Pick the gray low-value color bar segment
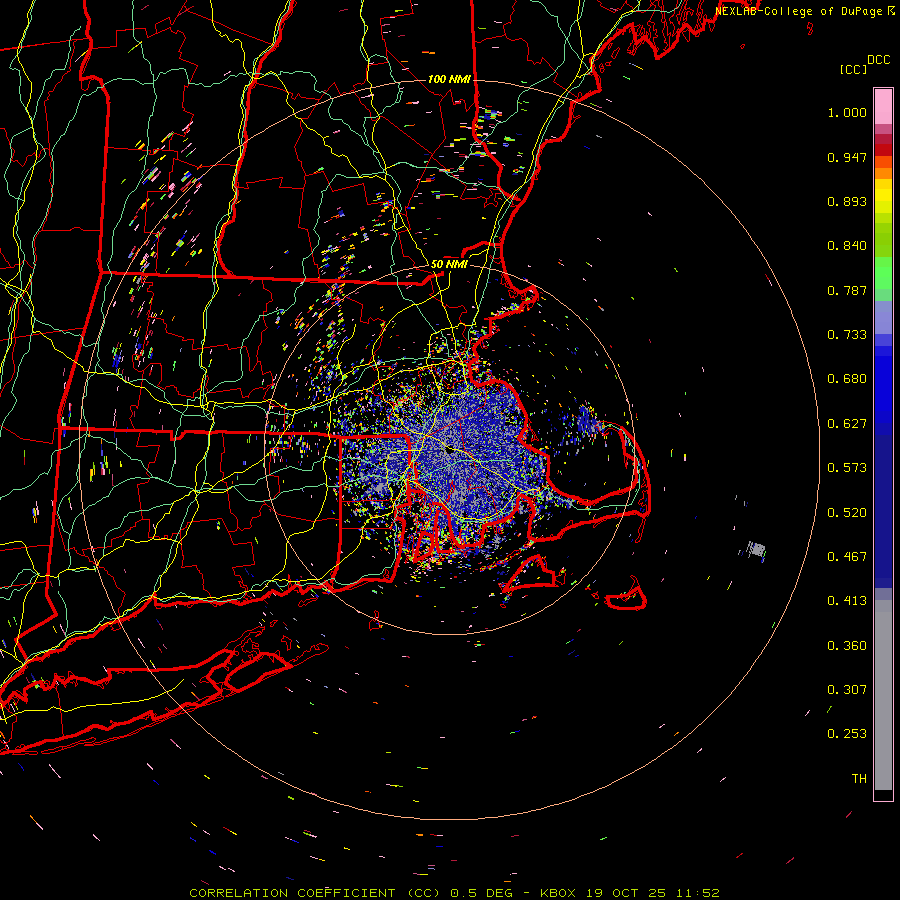The image size is (900, 900). (883, 695)
